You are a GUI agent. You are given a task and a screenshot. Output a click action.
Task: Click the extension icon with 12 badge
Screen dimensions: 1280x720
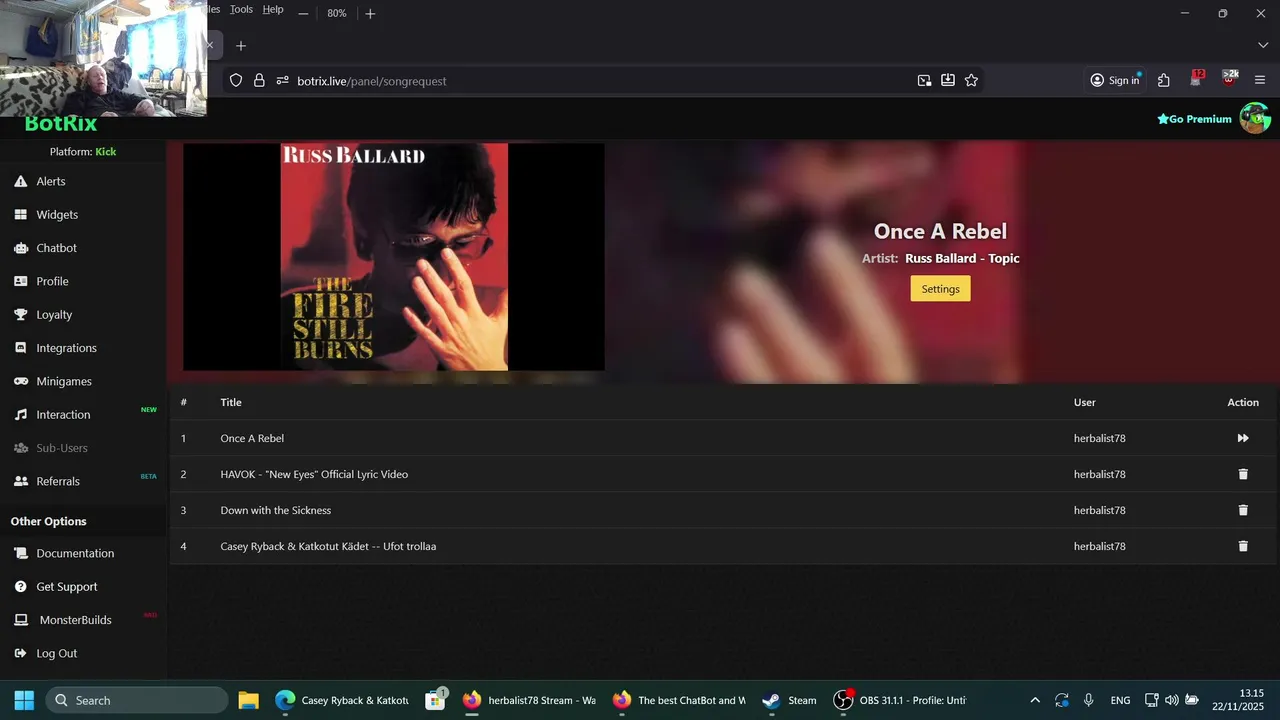1197,79
